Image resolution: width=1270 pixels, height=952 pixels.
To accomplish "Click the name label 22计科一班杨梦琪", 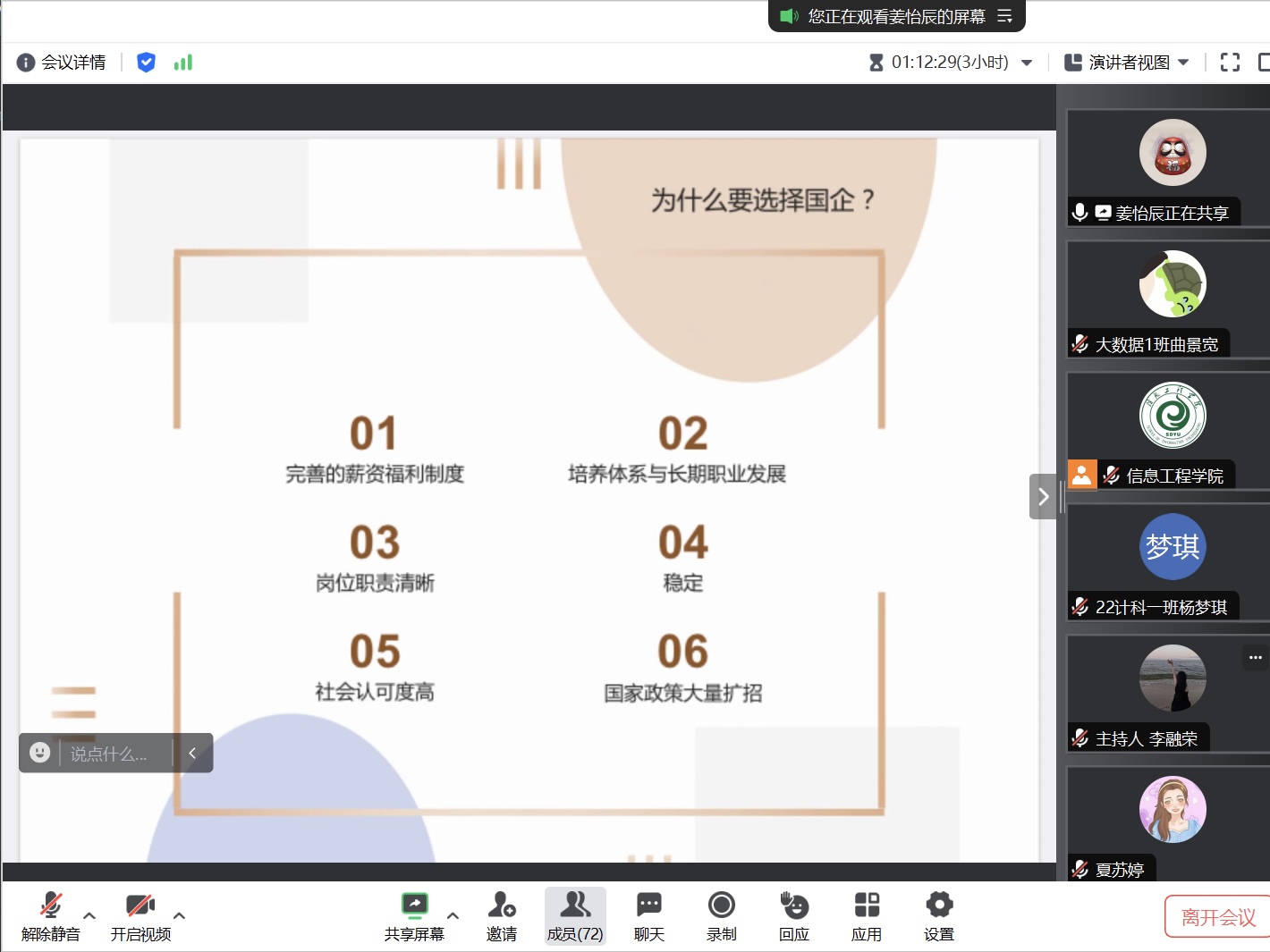I will tap(1161, 607).
